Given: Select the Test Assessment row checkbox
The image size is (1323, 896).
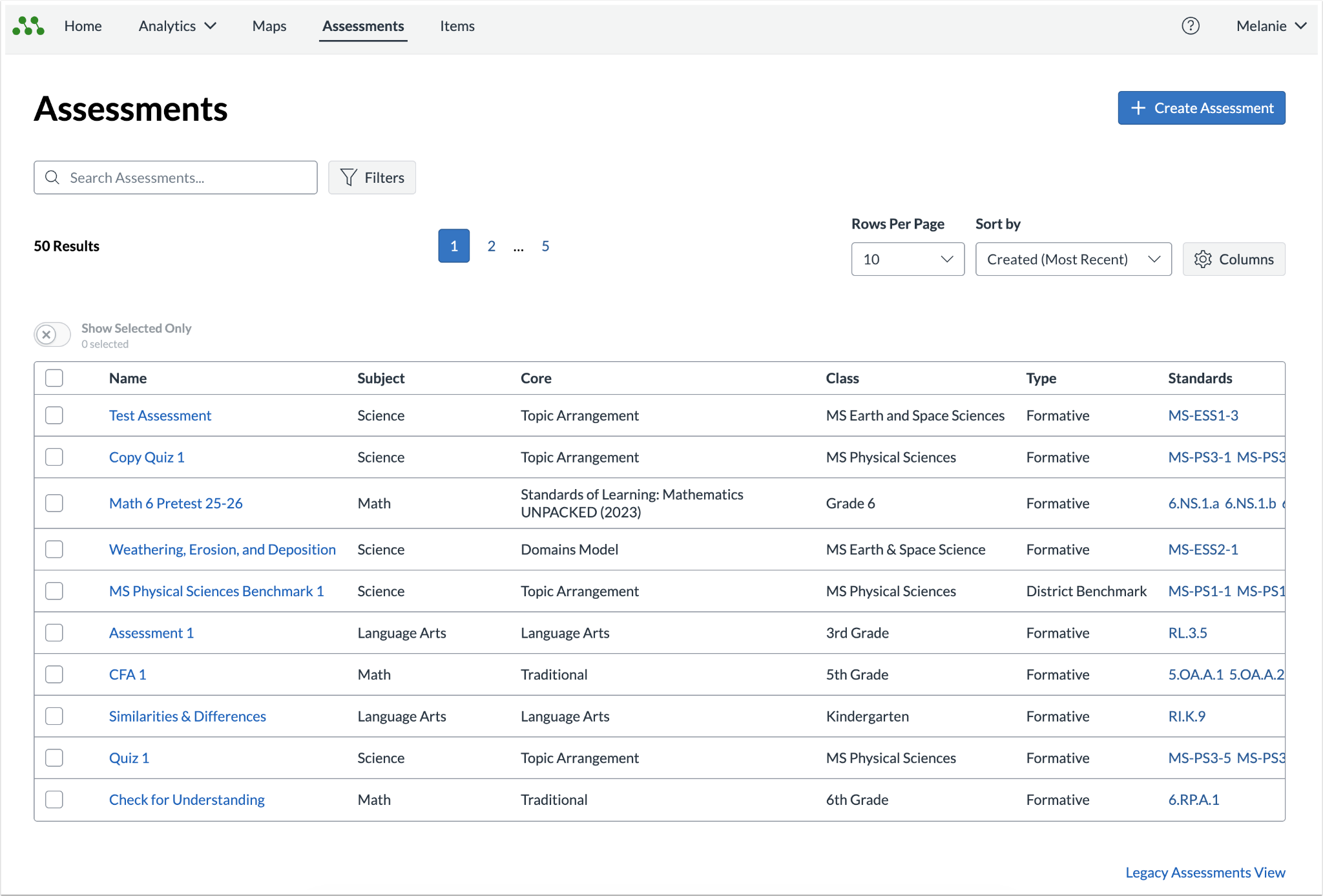Looking at the screenshot, I should 54,415.
